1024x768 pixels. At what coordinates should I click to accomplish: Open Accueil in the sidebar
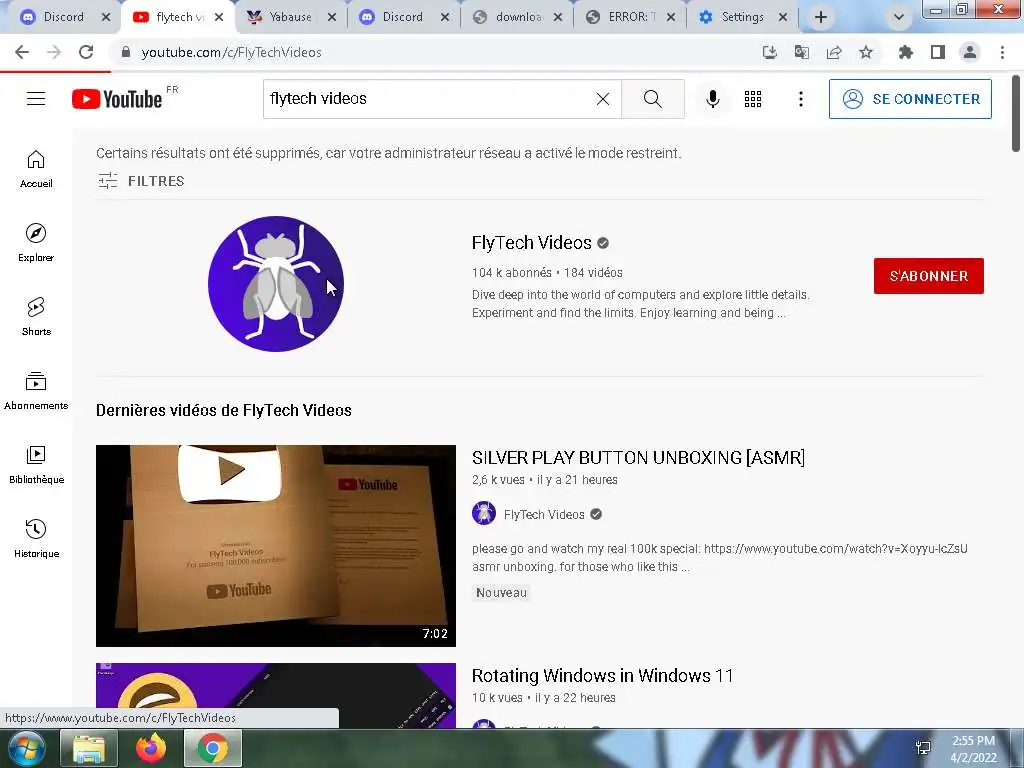pos(36,169)
